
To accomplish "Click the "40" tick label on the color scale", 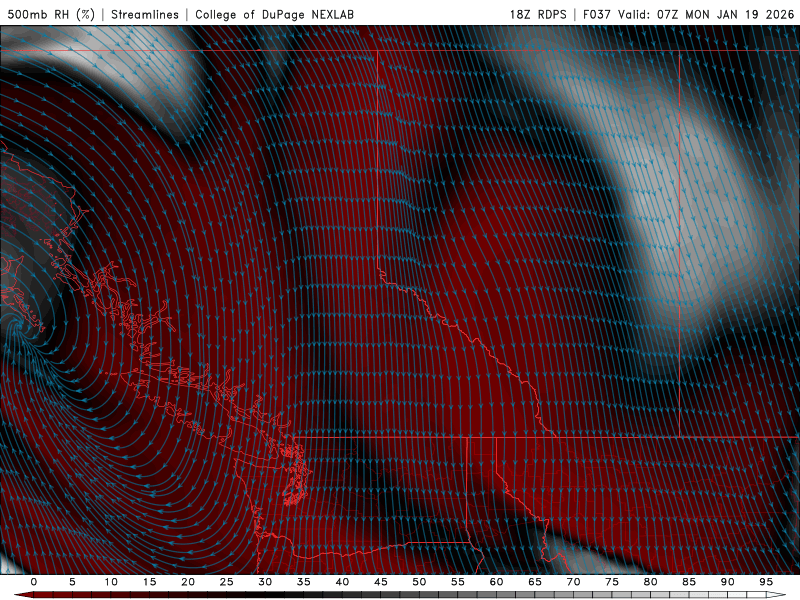I will click(342, 582).
